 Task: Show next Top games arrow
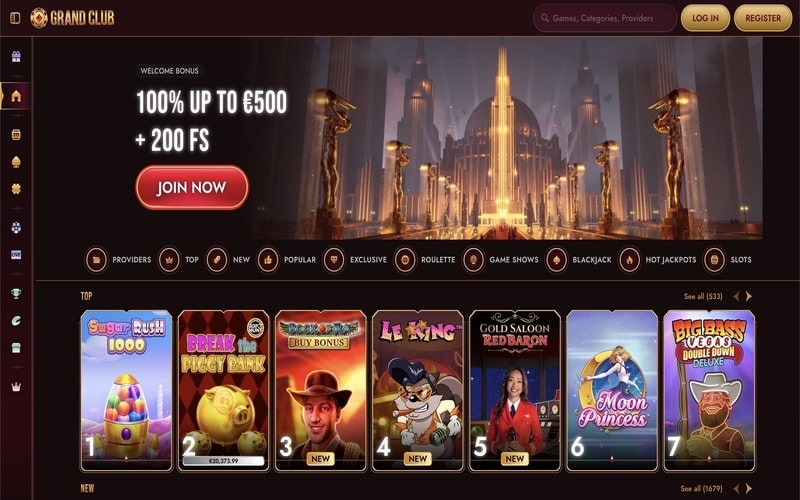tap(748, 296)
